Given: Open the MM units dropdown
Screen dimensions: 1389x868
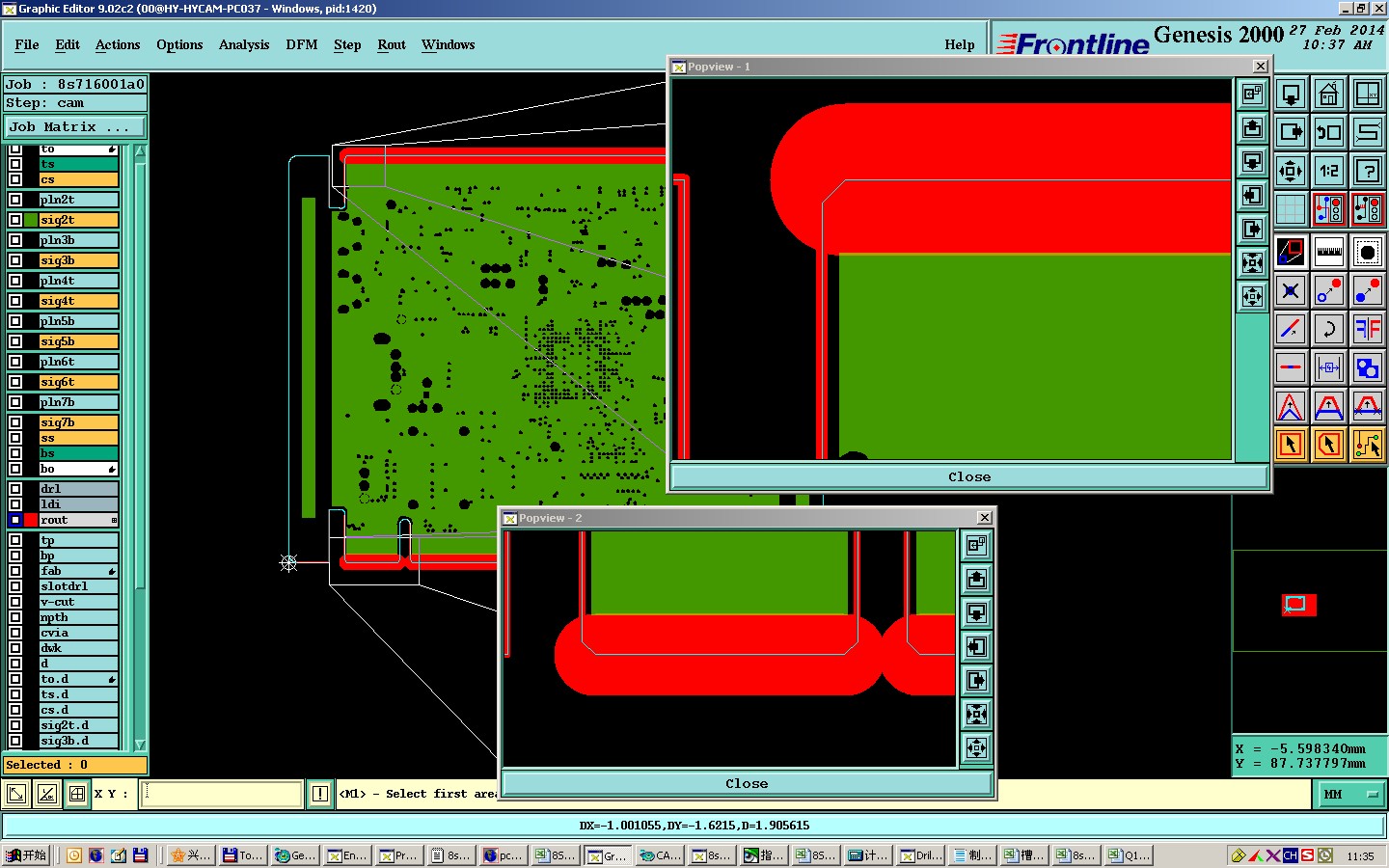Looking at the screenshot, I should point(1350,794).
